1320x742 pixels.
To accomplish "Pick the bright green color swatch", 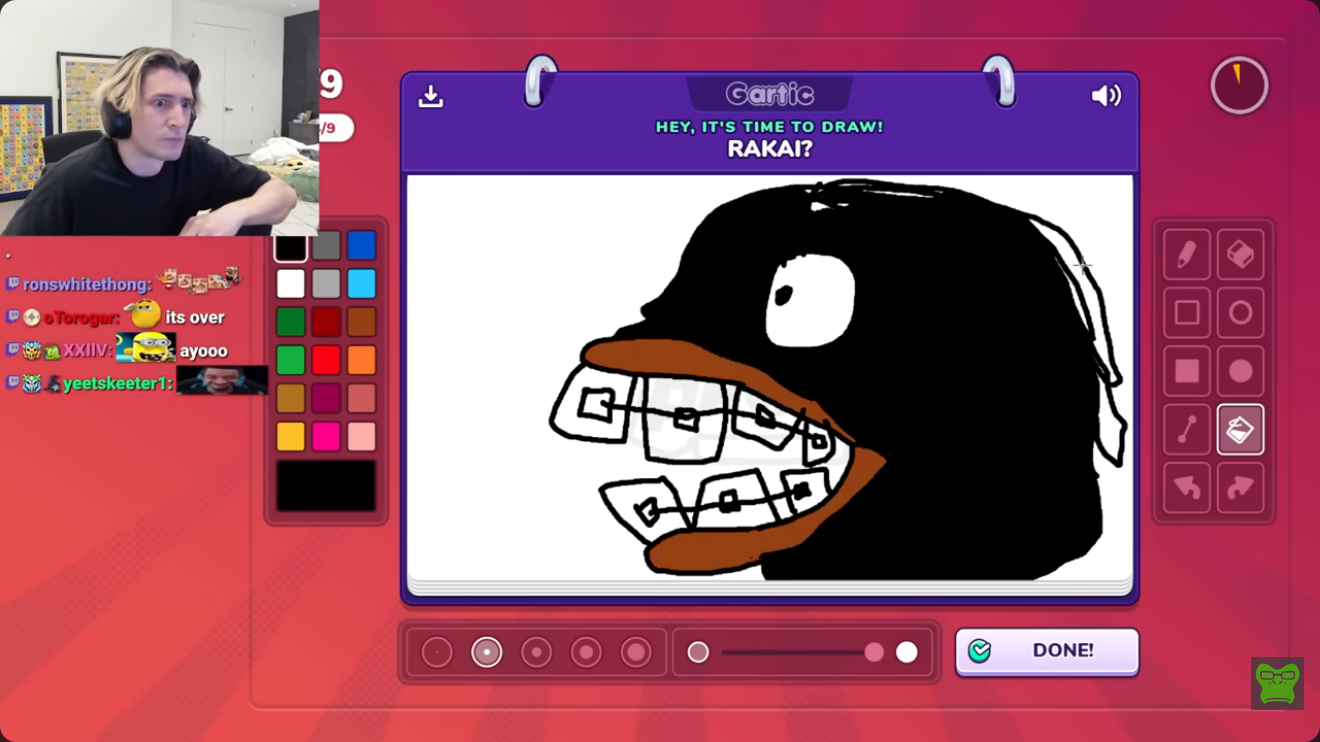I will tap(291, 360).
